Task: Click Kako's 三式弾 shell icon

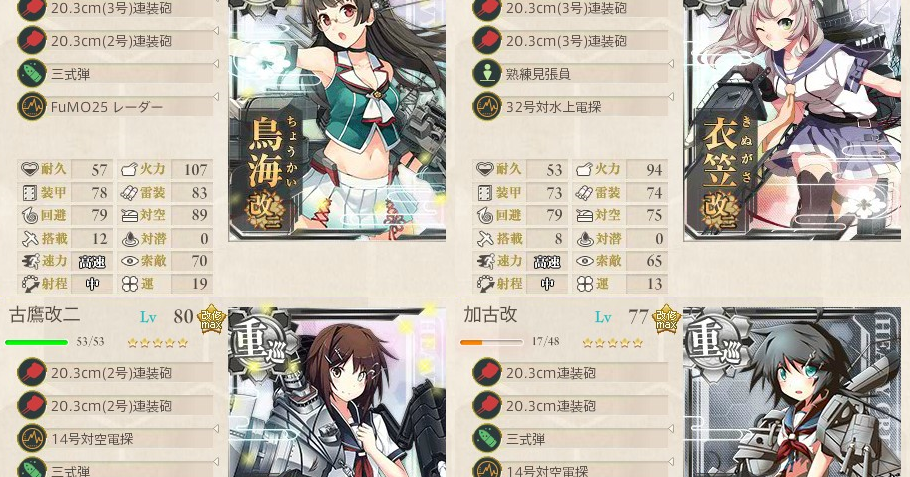Action: click(486, 439)
